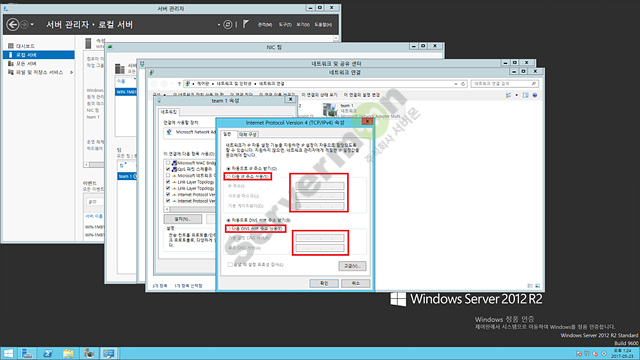This screenshot has height=360, width=640.
Task: Toggle 끝낼 때 설정 유효성 검사 checkbox
Action: (230, 264)
